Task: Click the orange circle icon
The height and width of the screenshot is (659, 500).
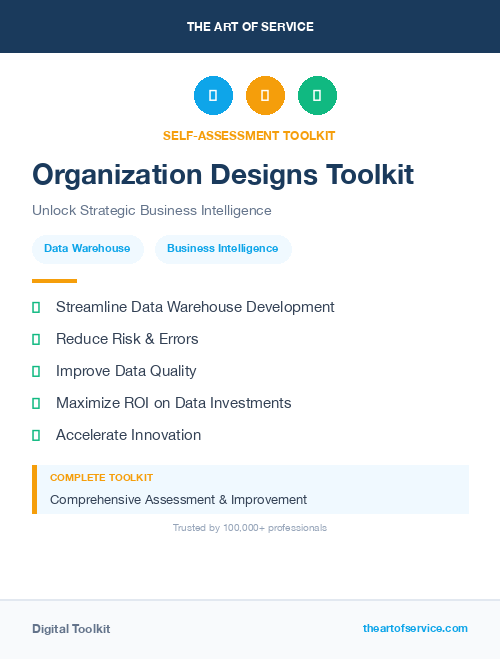Action: (265, 95)
